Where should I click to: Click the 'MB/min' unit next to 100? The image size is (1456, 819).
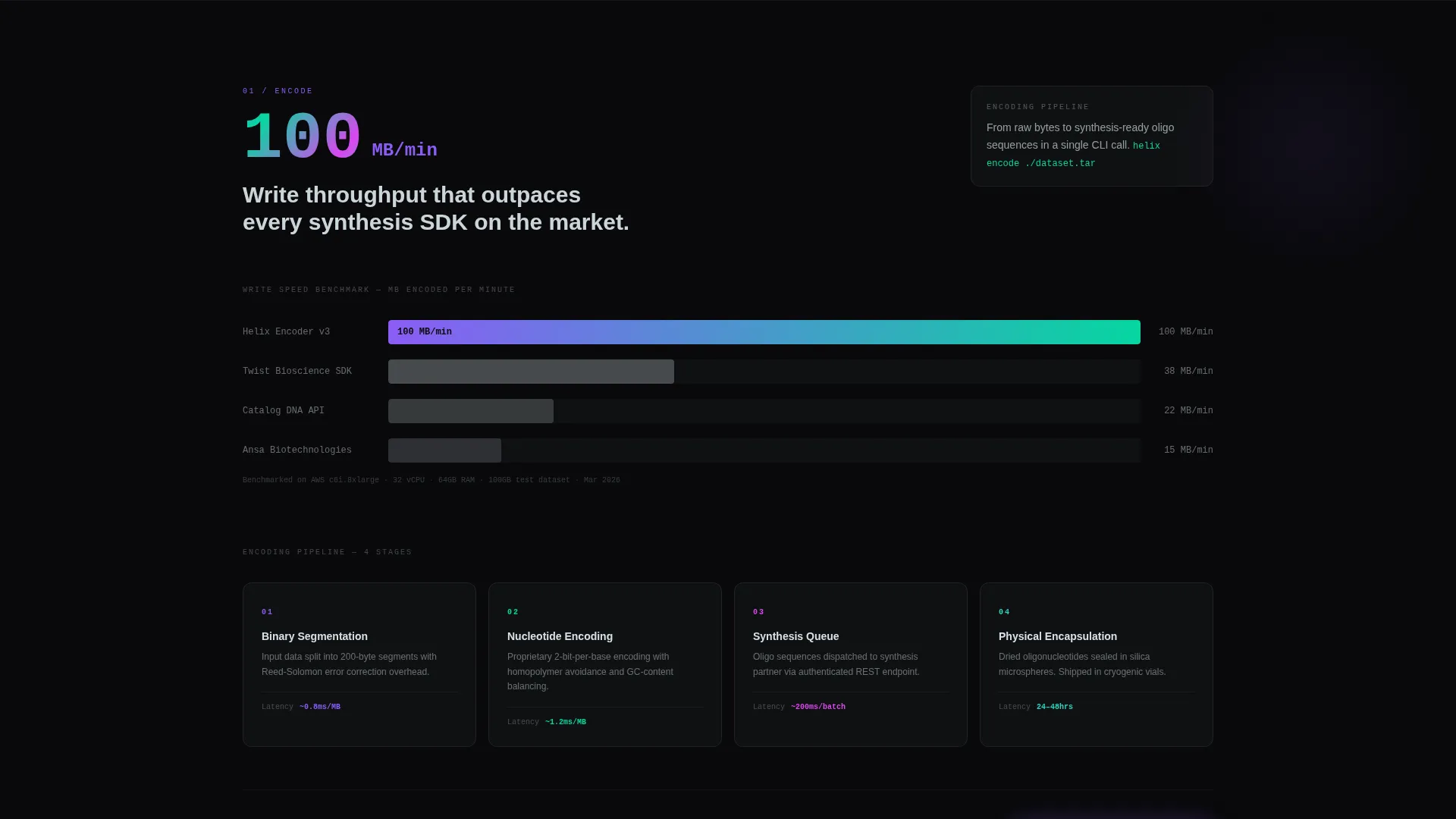pos(404,150)
